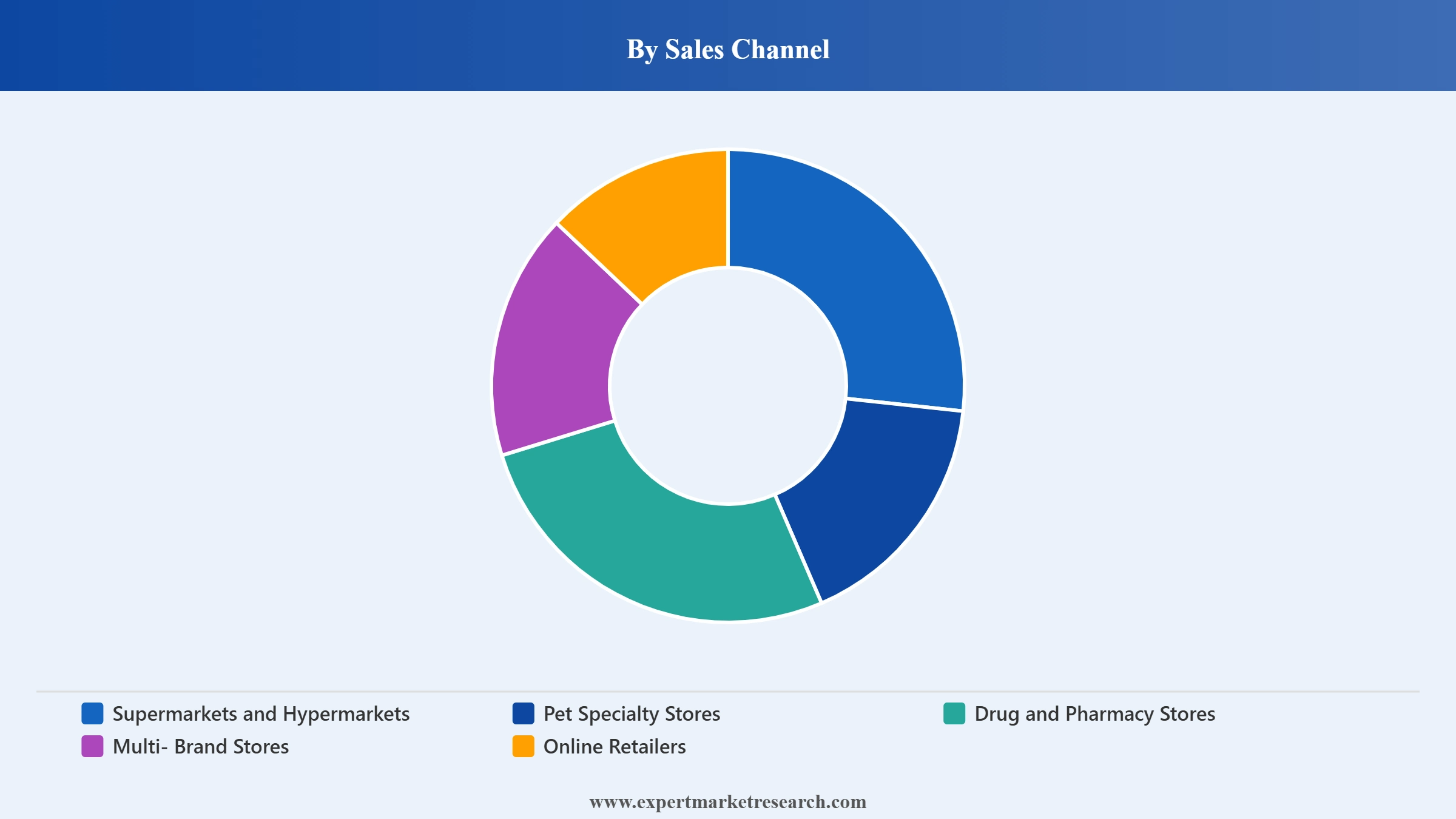Viewport: 1456px width, 819px height.
Task: Click the teal Drug and Pharmacy Stores swatch
Action: pyautogui.click(x=954, y=713)
